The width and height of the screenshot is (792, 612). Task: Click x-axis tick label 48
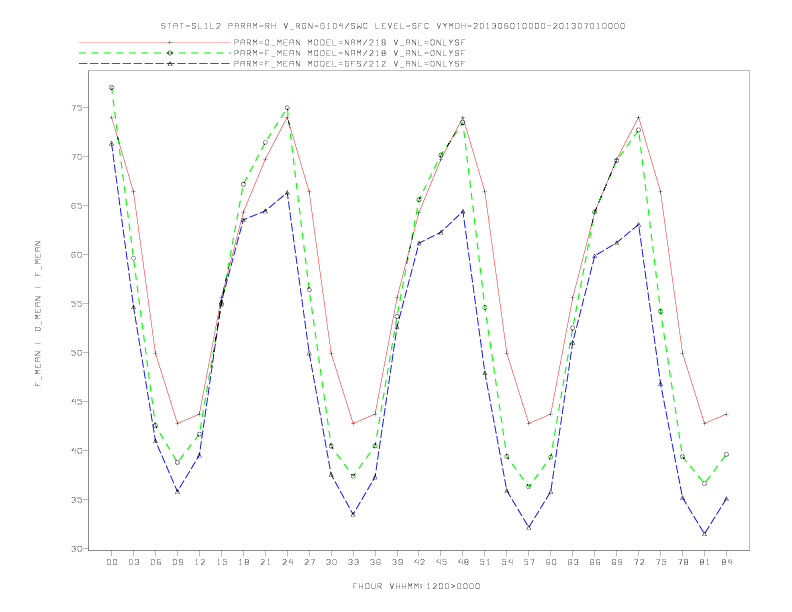pos(463,562)
